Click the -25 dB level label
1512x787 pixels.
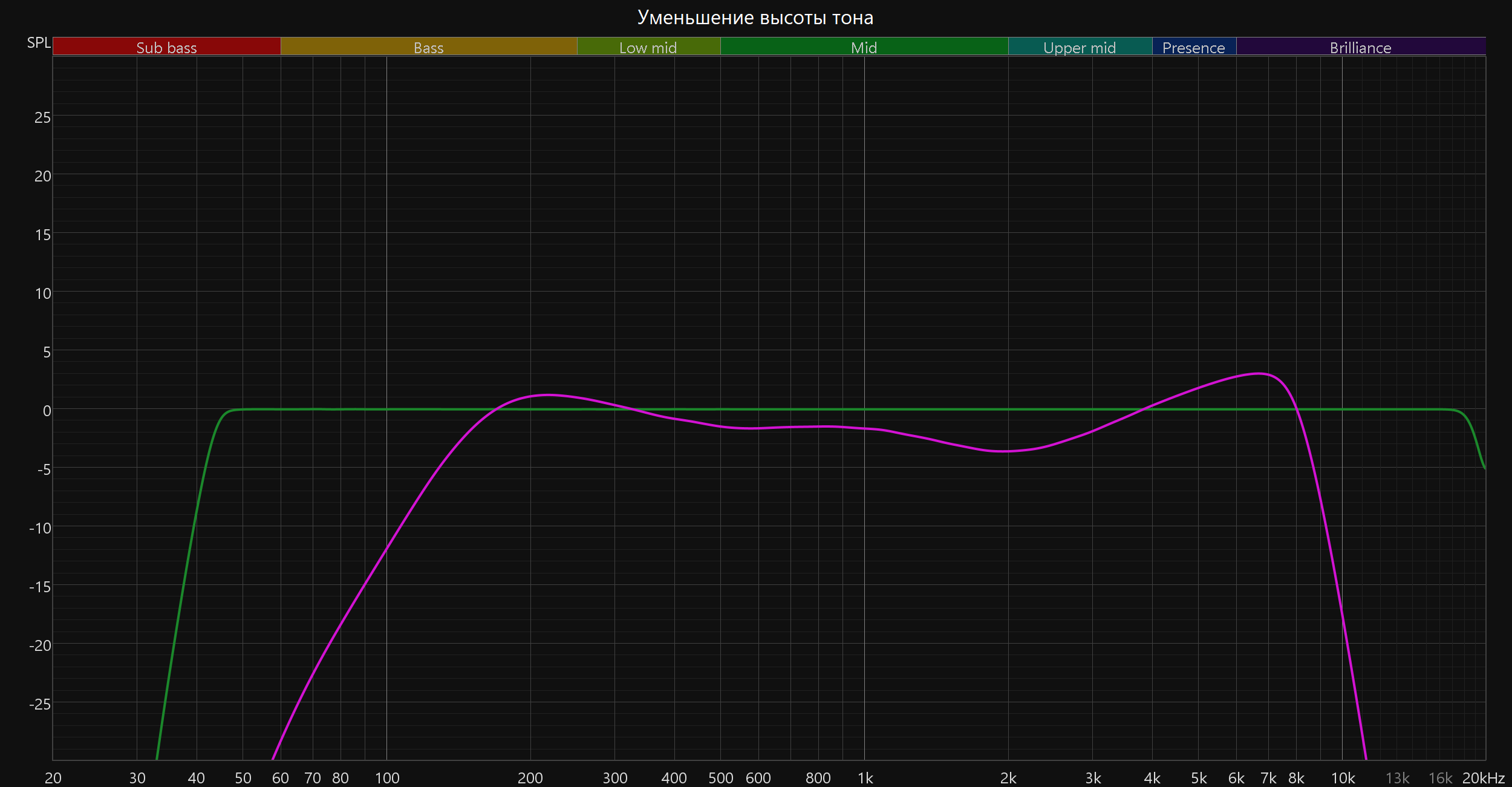click(40, 704)
